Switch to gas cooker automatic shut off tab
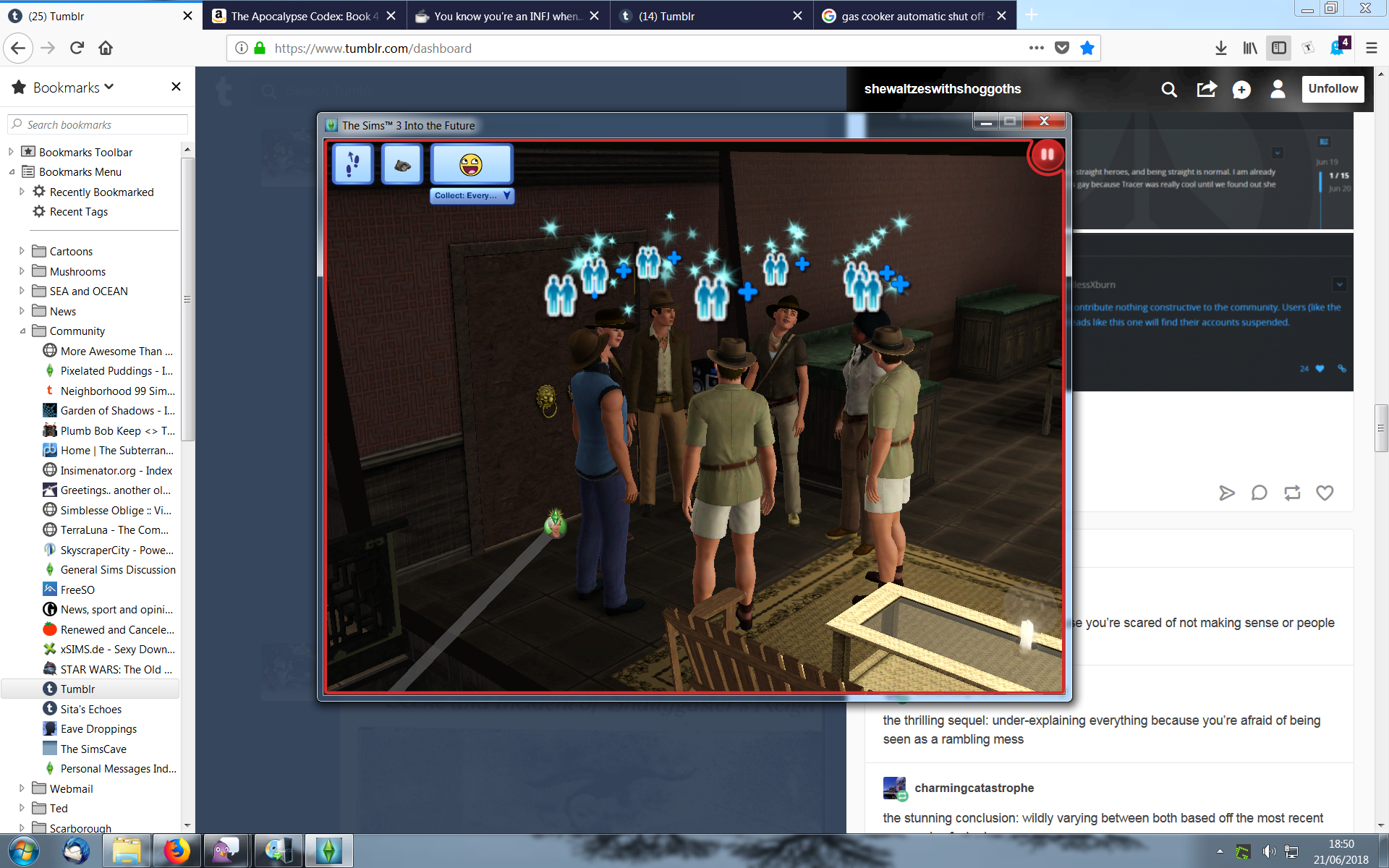The height and width of the screenshot is (868, 1389). point(915,16)
